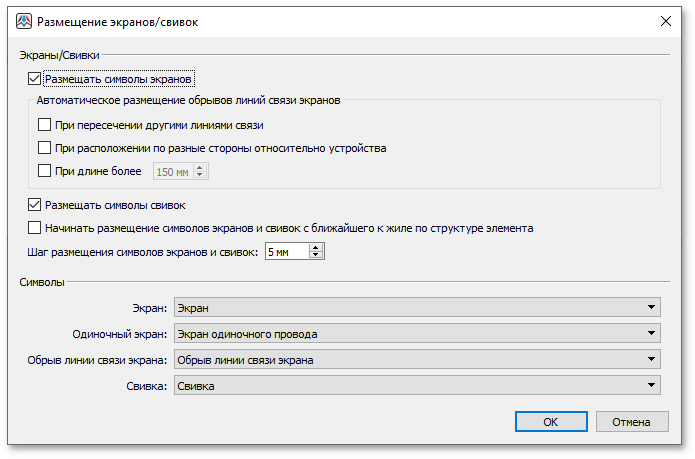Click the Размещать символы экранов label text

coord(119,78)
